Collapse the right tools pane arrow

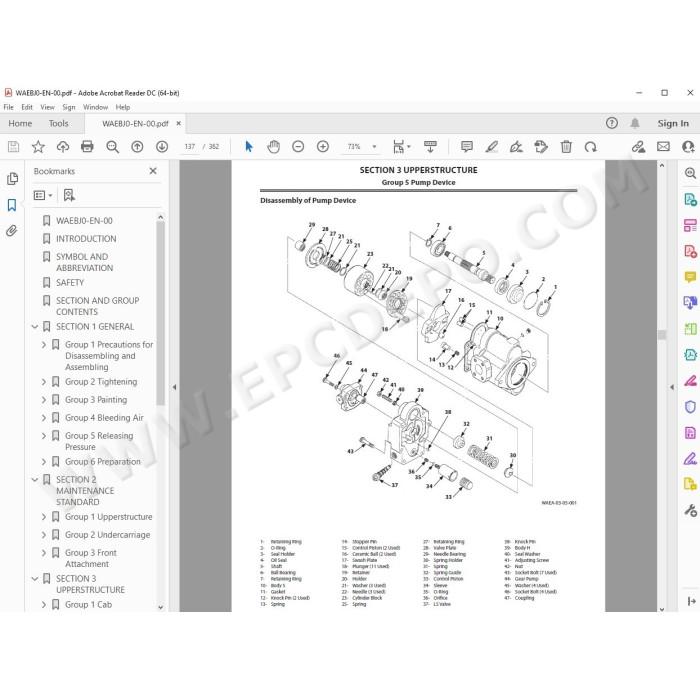pos(672,387)
